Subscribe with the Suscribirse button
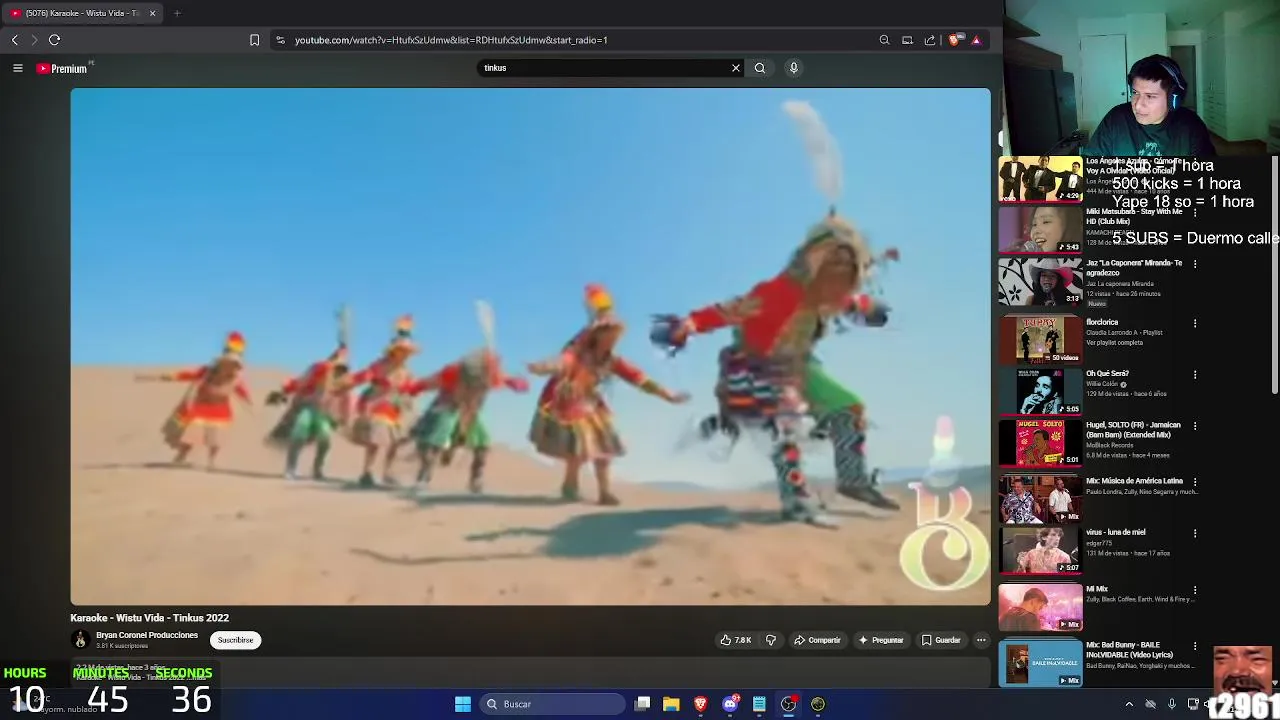Viewport: 1280px width, 720px height. point(236,640)
